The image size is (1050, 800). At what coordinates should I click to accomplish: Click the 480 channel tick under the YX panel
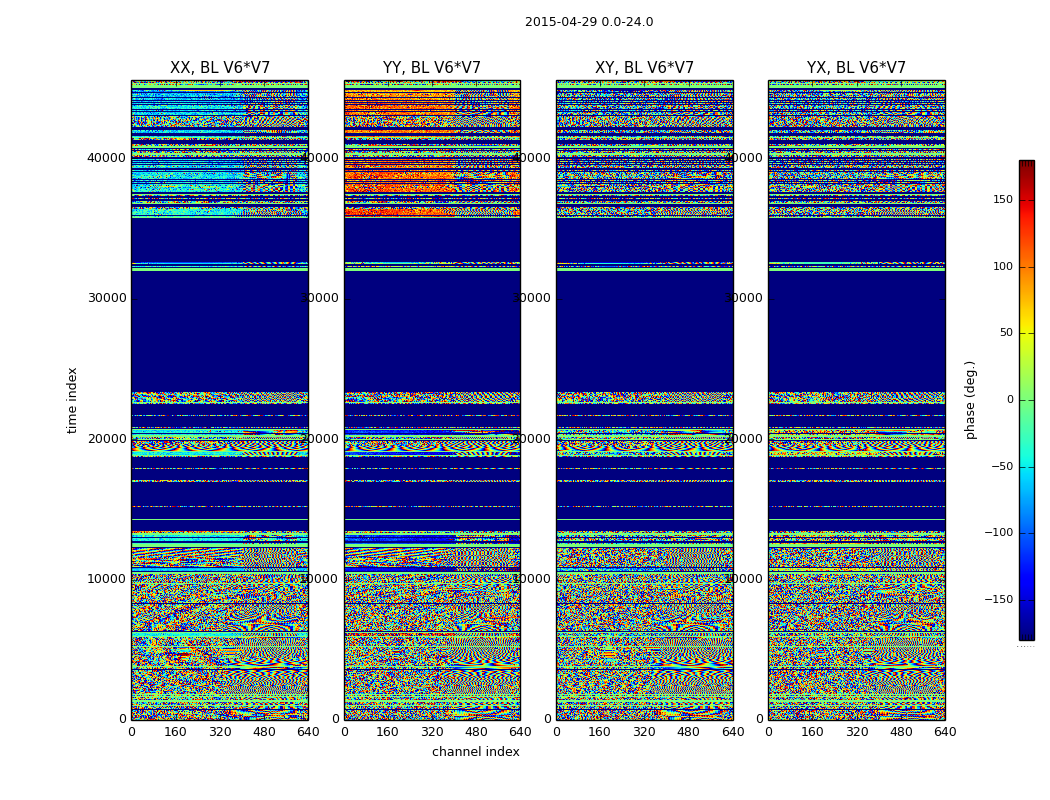coord(901,732)
